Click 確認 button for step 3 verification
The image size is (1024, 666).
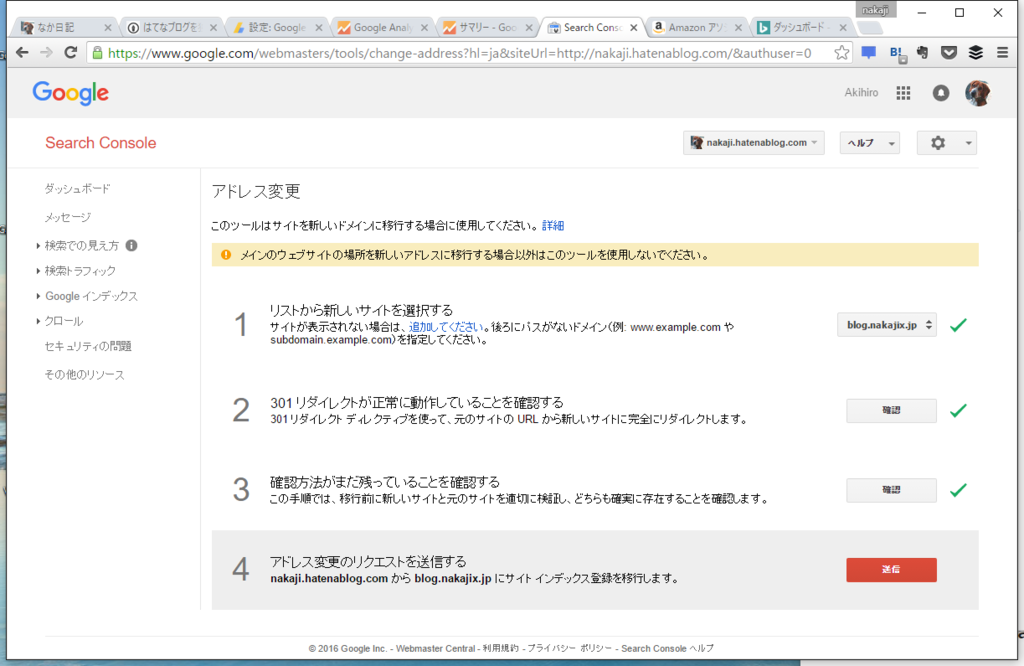891,490
